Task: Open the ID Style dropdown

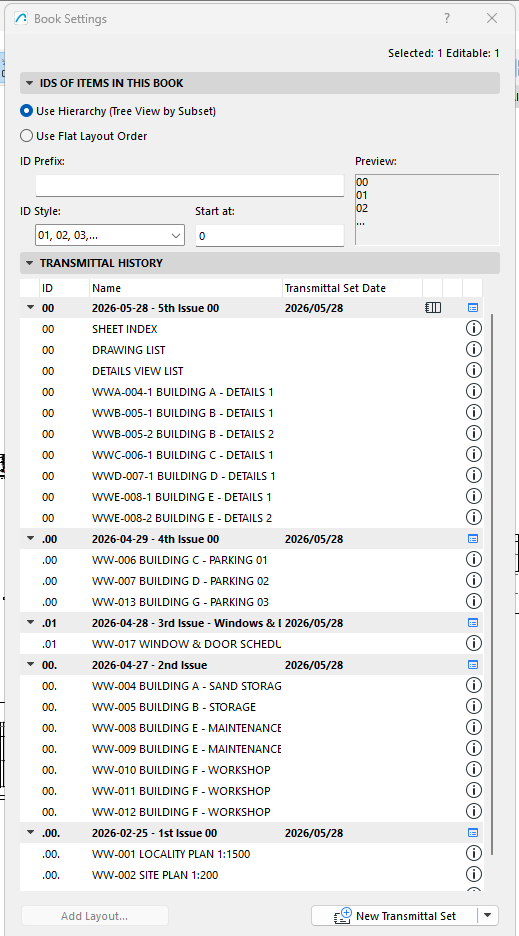Action: point(110,235)
